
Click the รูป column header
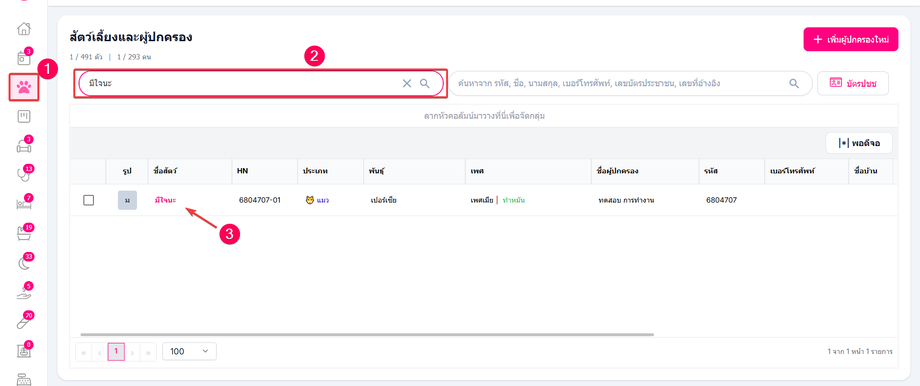point(127,171)
